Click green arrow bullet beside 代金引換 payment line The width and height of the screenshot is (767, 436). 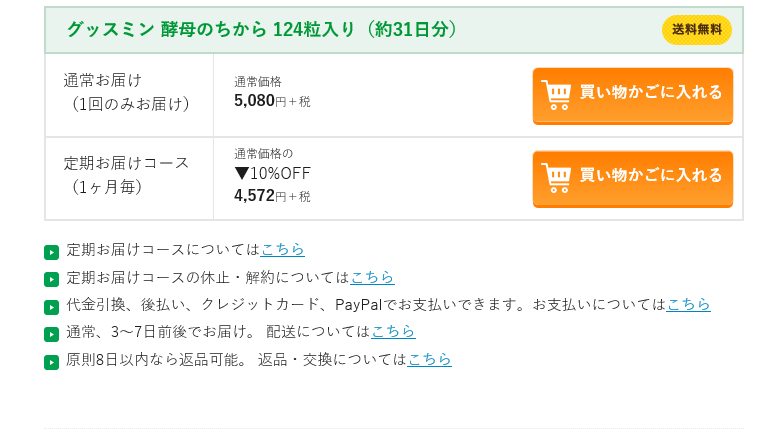pyautogui.click(x=52, y=307)
